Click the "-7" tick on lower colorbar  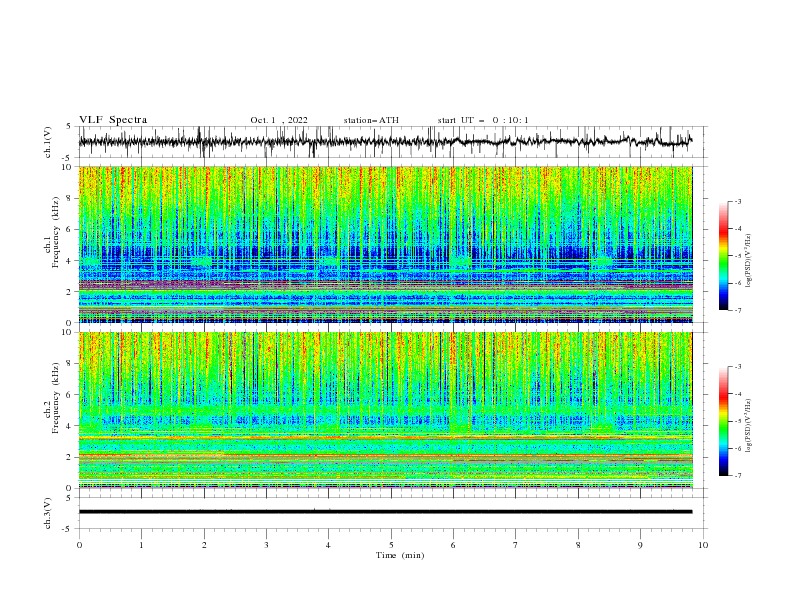737,476
